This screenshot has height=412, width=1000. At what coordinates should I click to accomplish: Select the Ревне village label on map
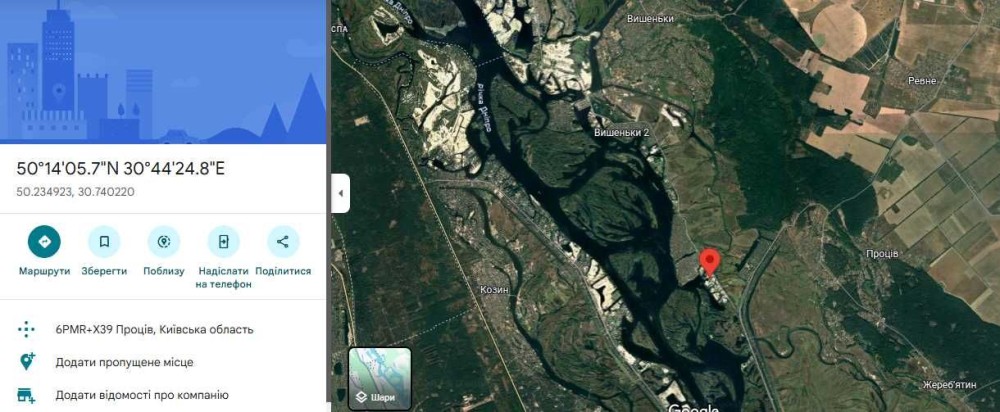[922, 81]
